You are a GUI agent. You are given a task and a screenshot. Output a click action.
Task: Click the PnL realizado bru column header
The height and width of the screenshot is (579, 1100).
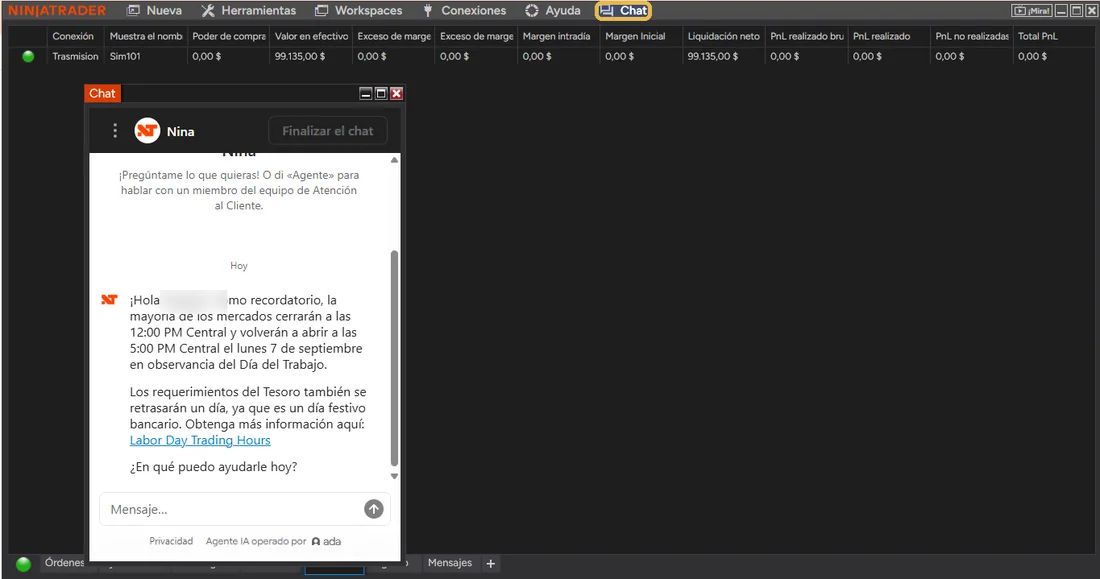[807, 36]
